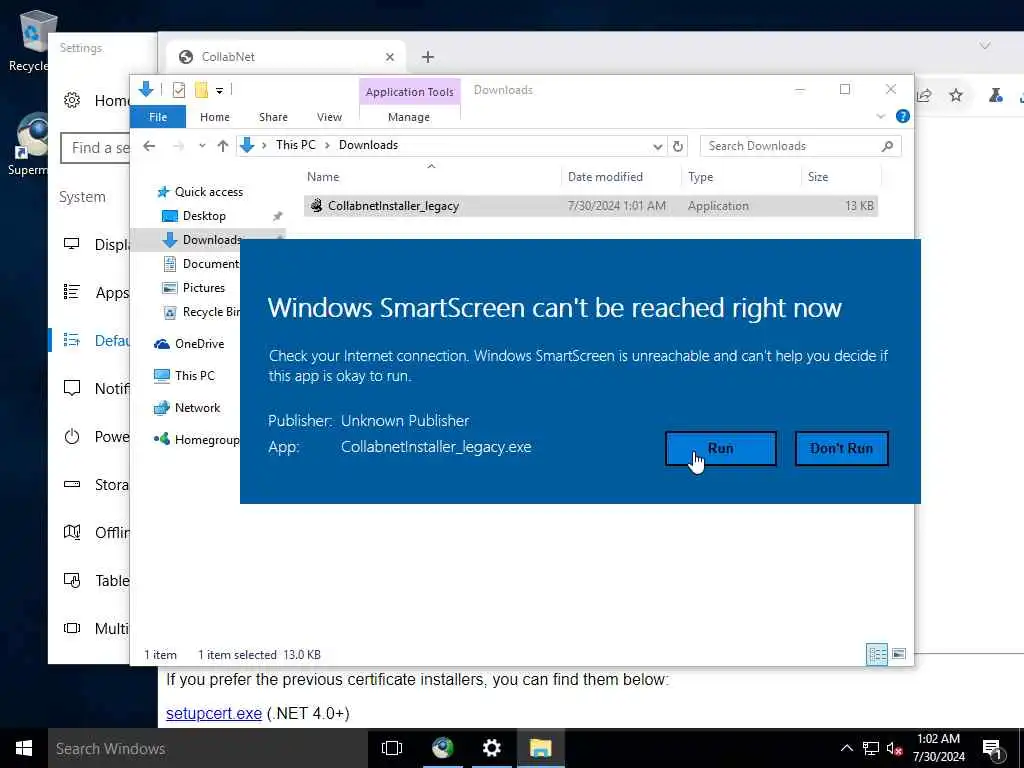The width and height of the screenshot is (1024, 768).
Task: Select the Application Tools contextual tab
Action: 409,91
